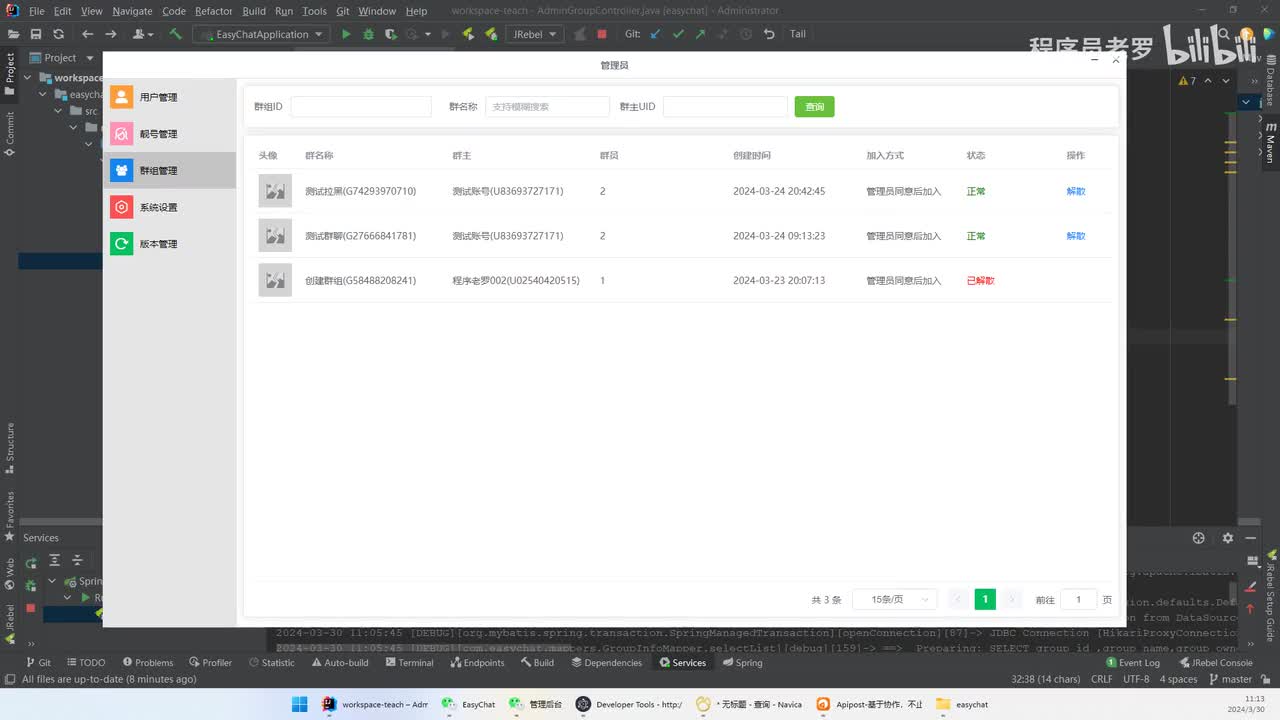The height and width of the screenshot is (720, 1280).
Task: Click the avatar thumbnail of 测试拉黑 group
Action: (275, 191)
